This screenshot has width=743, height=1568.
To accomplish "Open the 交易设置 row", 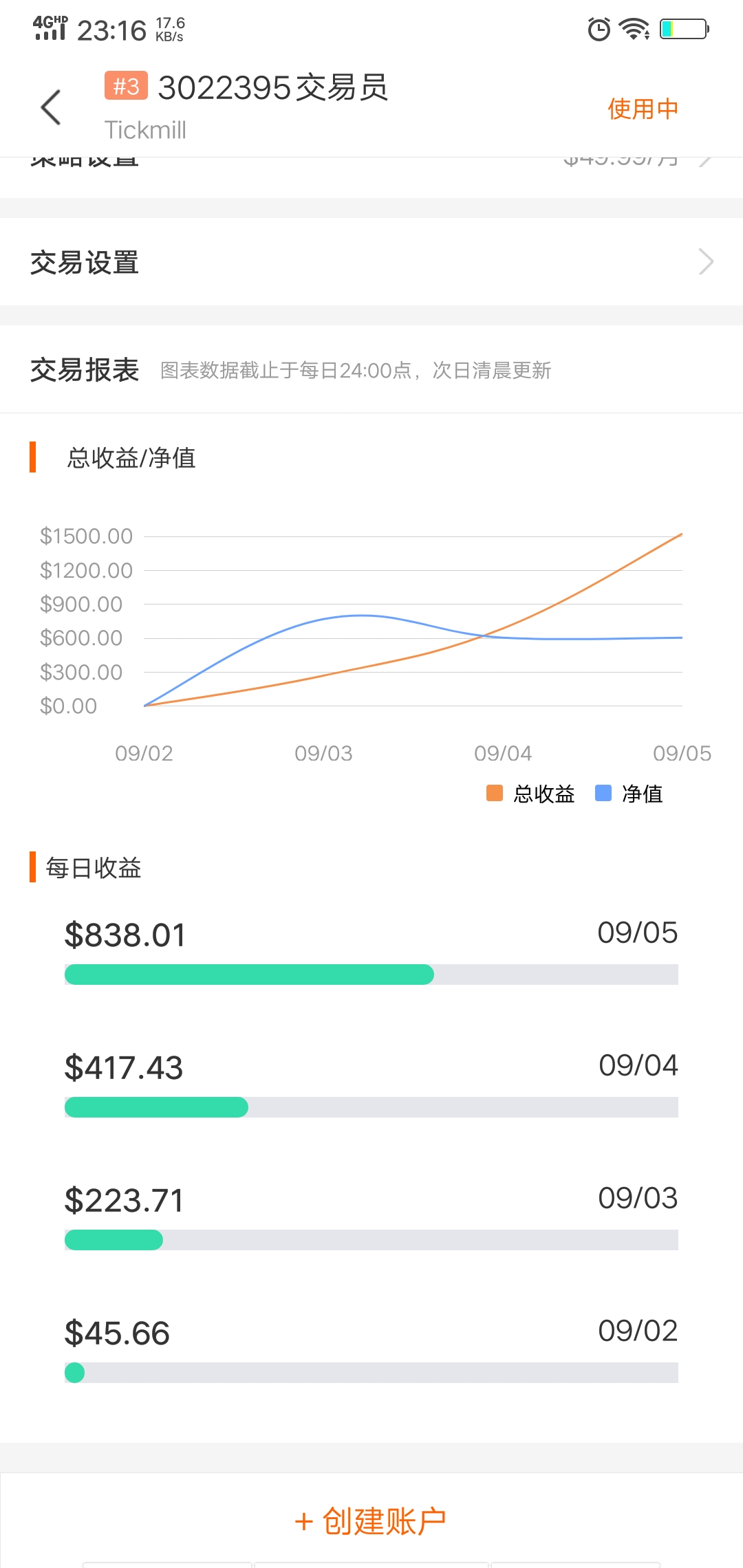I will coord(371,262).
